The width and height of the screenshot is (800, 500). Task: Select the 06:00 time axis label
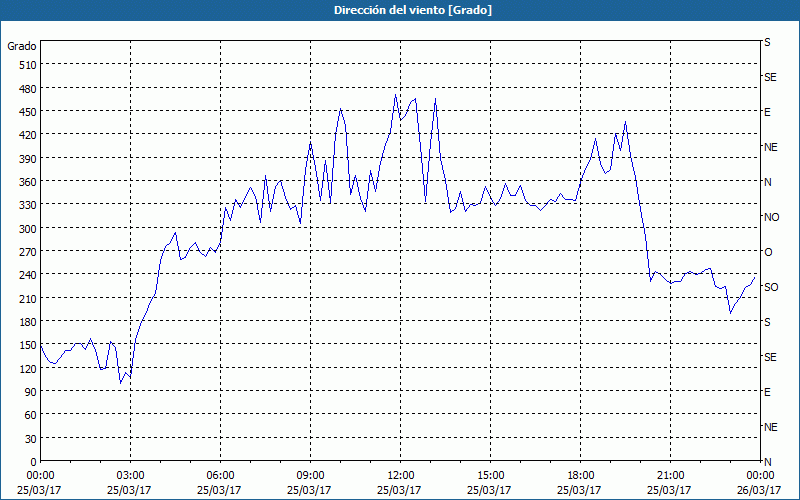219,476
